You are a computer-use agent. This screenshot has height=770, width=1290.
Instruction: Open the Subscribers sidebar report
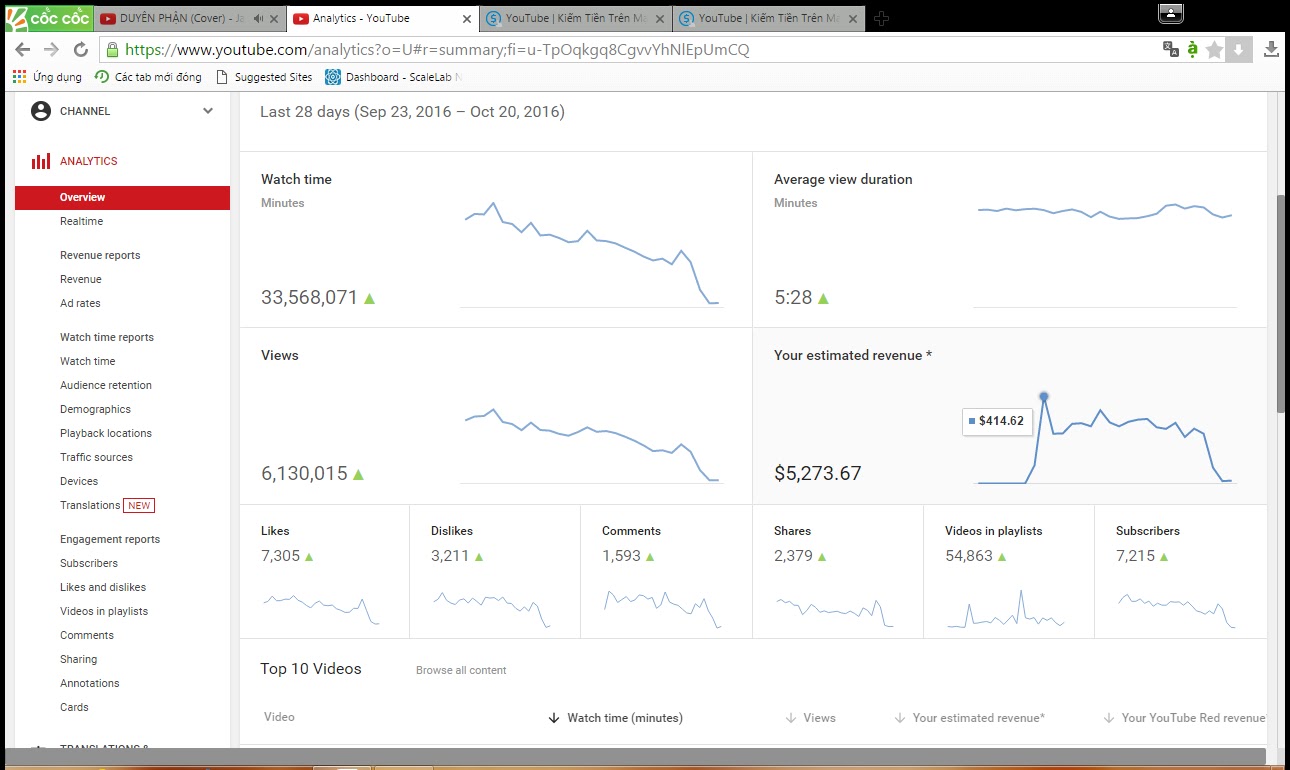[89, 563]
